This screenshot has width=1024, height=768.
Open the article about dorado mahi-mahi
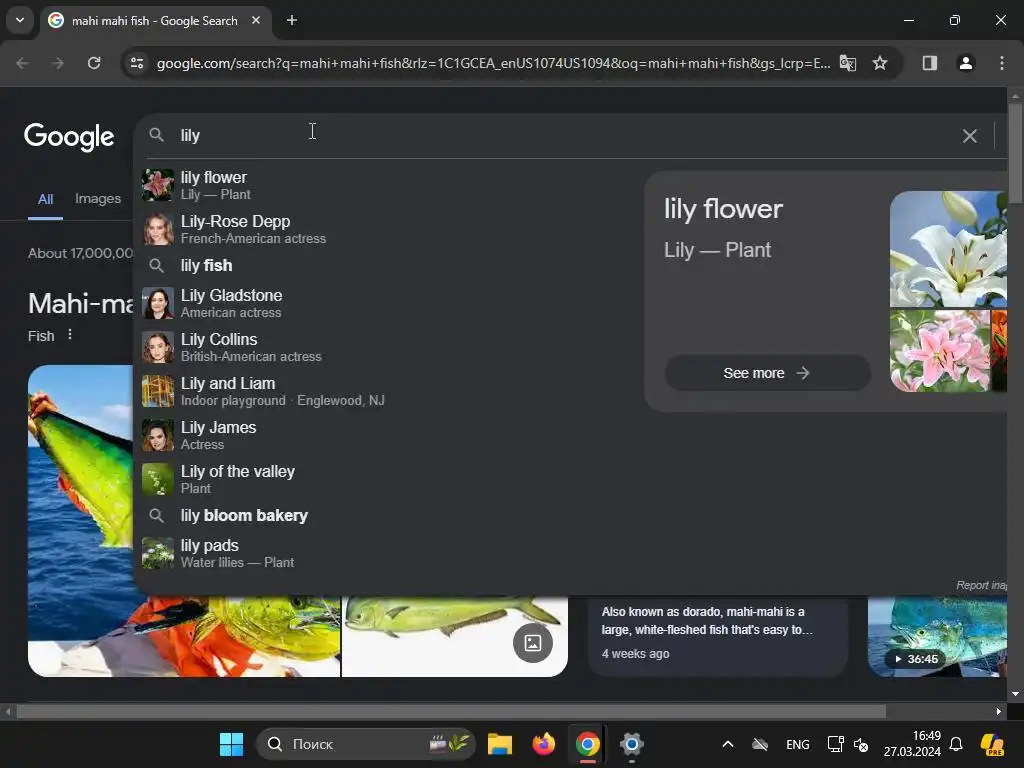(718, 636)
